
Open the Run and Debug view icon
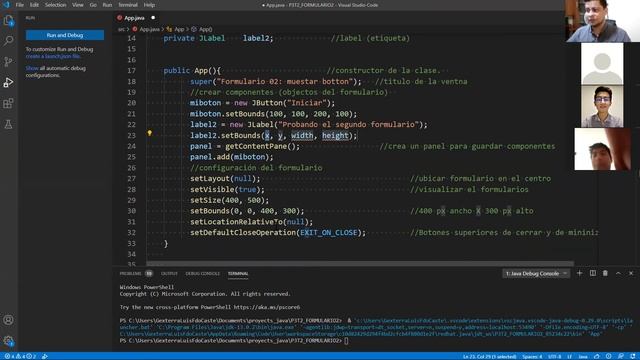tap(8, 82)
